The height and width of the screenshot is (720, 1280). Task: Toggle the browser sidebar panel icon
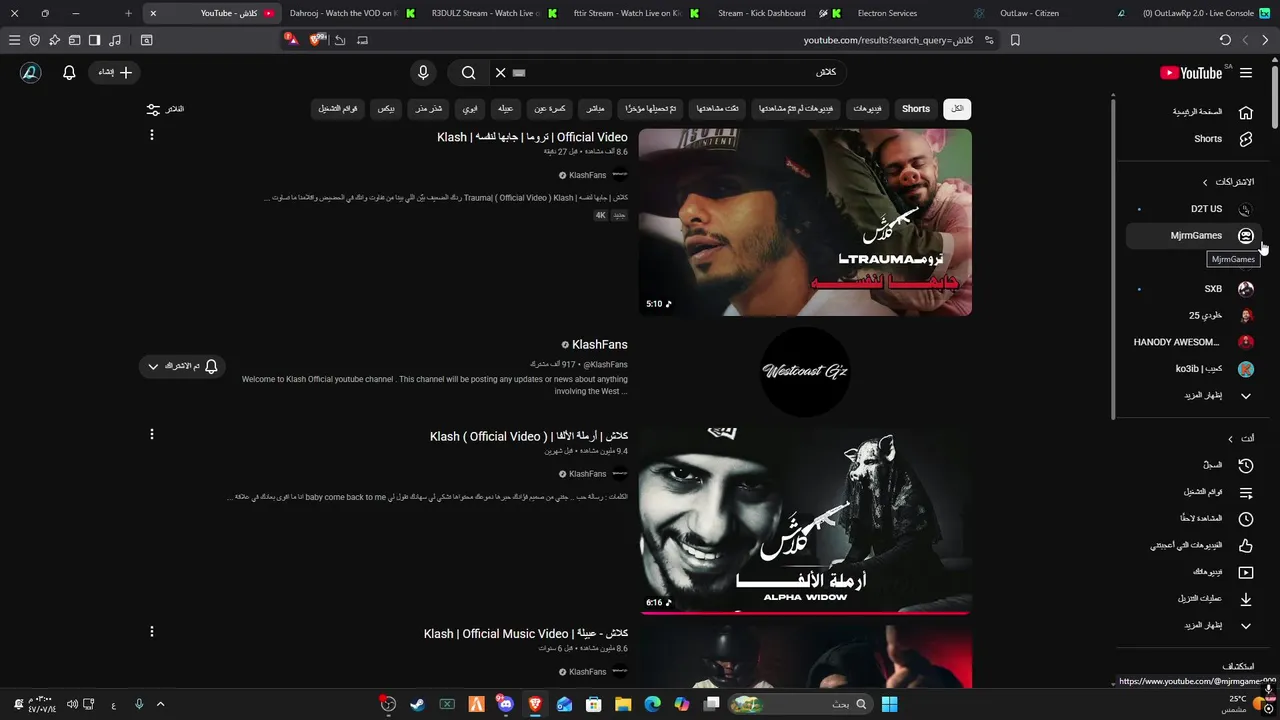click(x=94, y=40)
